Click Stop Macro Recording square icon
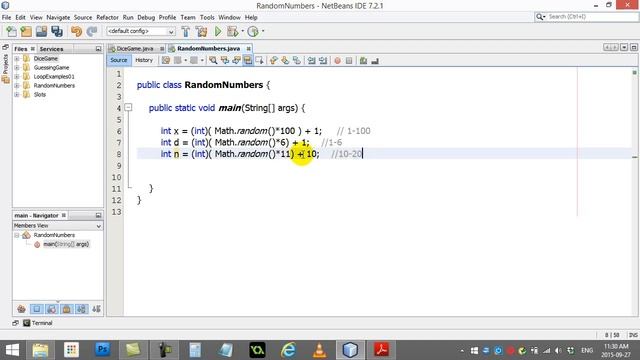Screen dimensions: 640x360 click(x=349, y=61)
